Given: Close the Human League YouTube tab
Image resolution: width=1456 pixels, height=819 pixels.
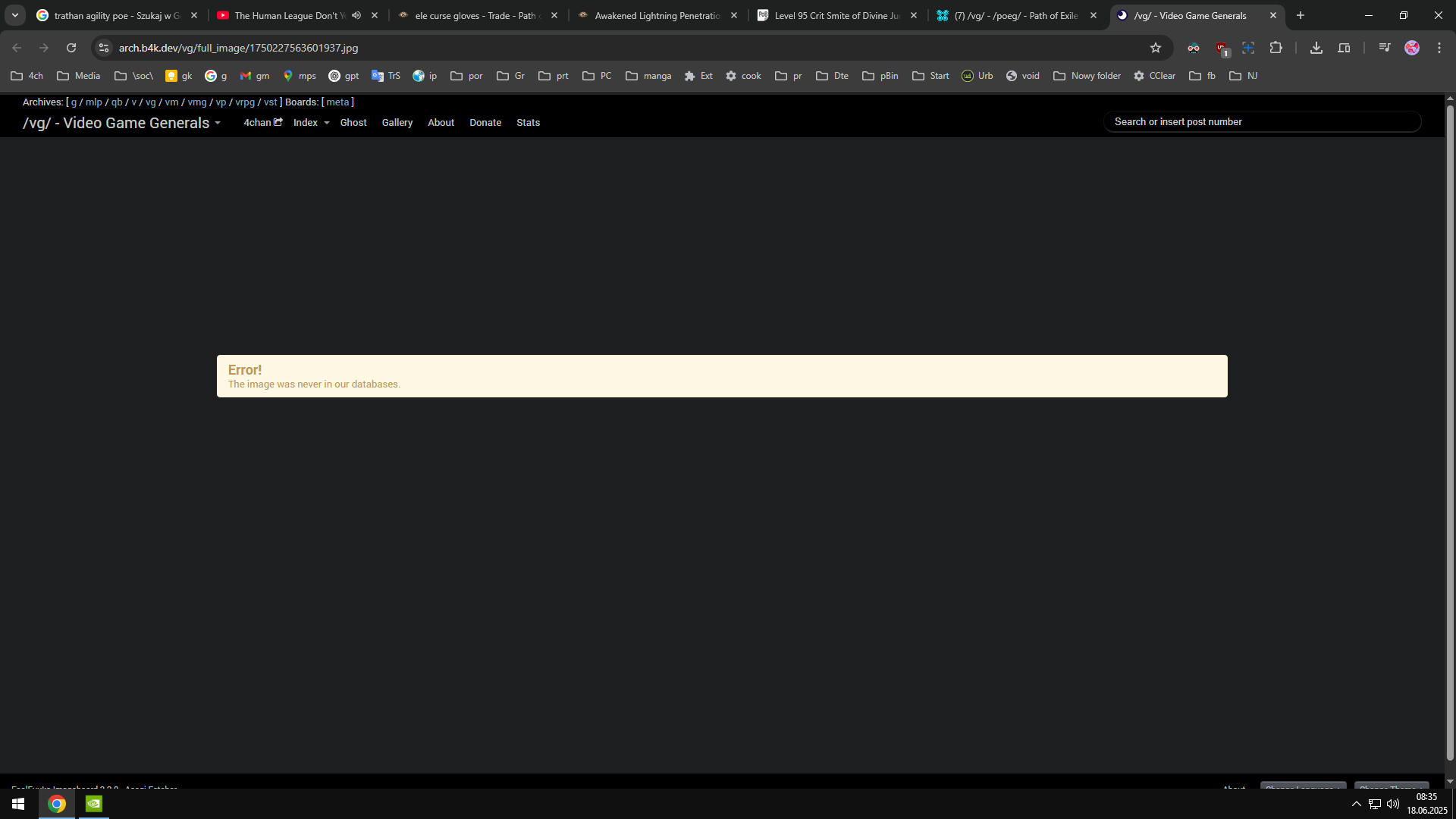Looking at the screenshot, I should pyautogui.click(x=375, y=15).
